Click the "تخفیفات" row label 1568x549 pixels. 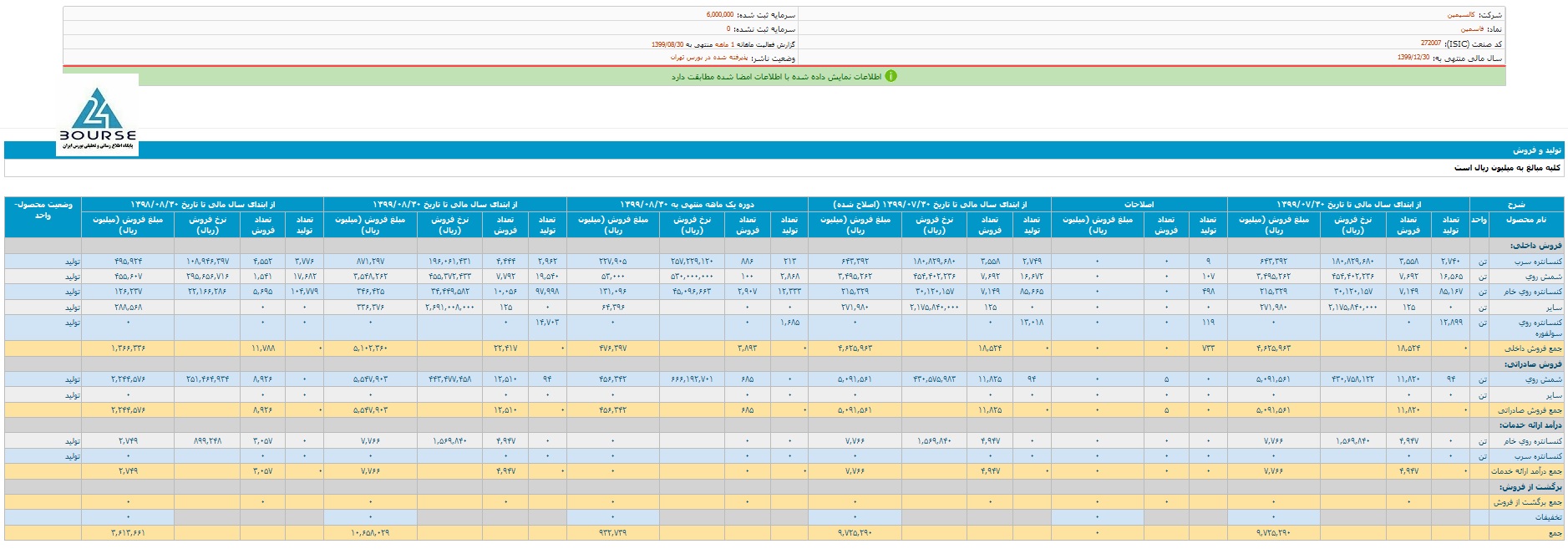click(x=1548, y=517)
